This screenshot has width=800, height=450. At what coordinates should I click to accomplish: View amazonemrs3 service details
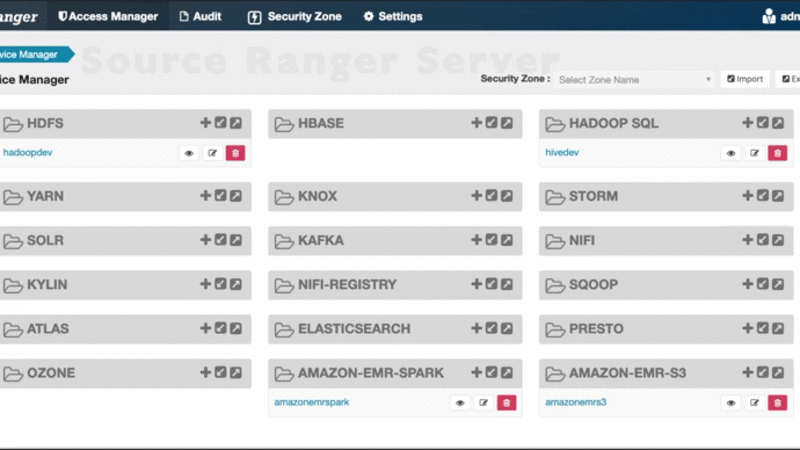tap(731, 403)
